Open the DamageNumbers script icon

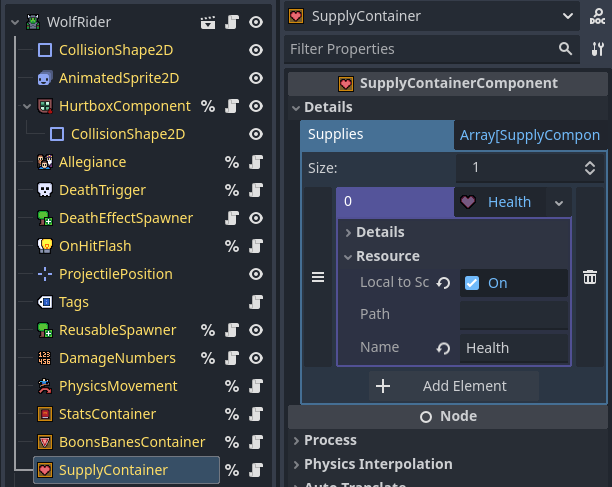tap(232, 358)
